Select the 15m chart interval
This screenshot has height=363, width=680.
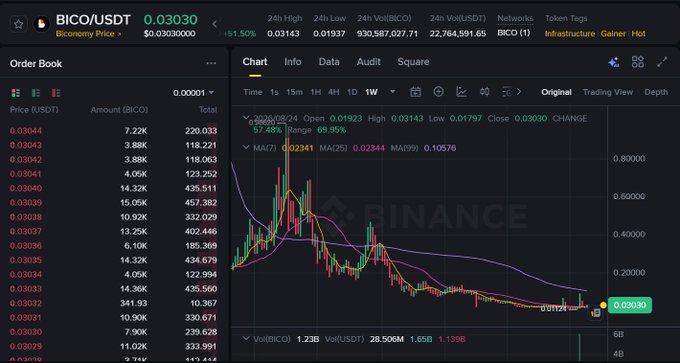click(294, 92)
